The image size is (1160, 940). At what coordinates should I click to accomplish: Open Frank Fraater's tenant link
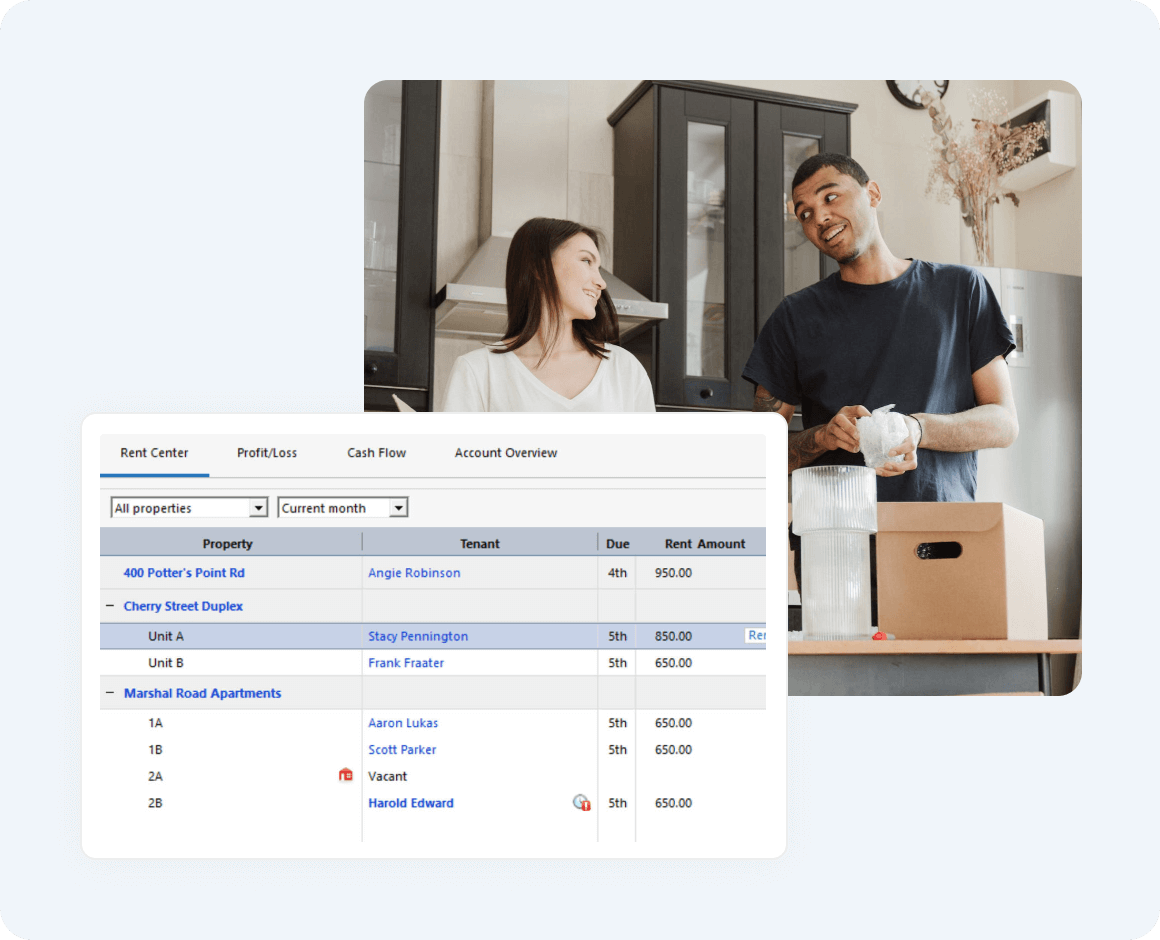406,663
